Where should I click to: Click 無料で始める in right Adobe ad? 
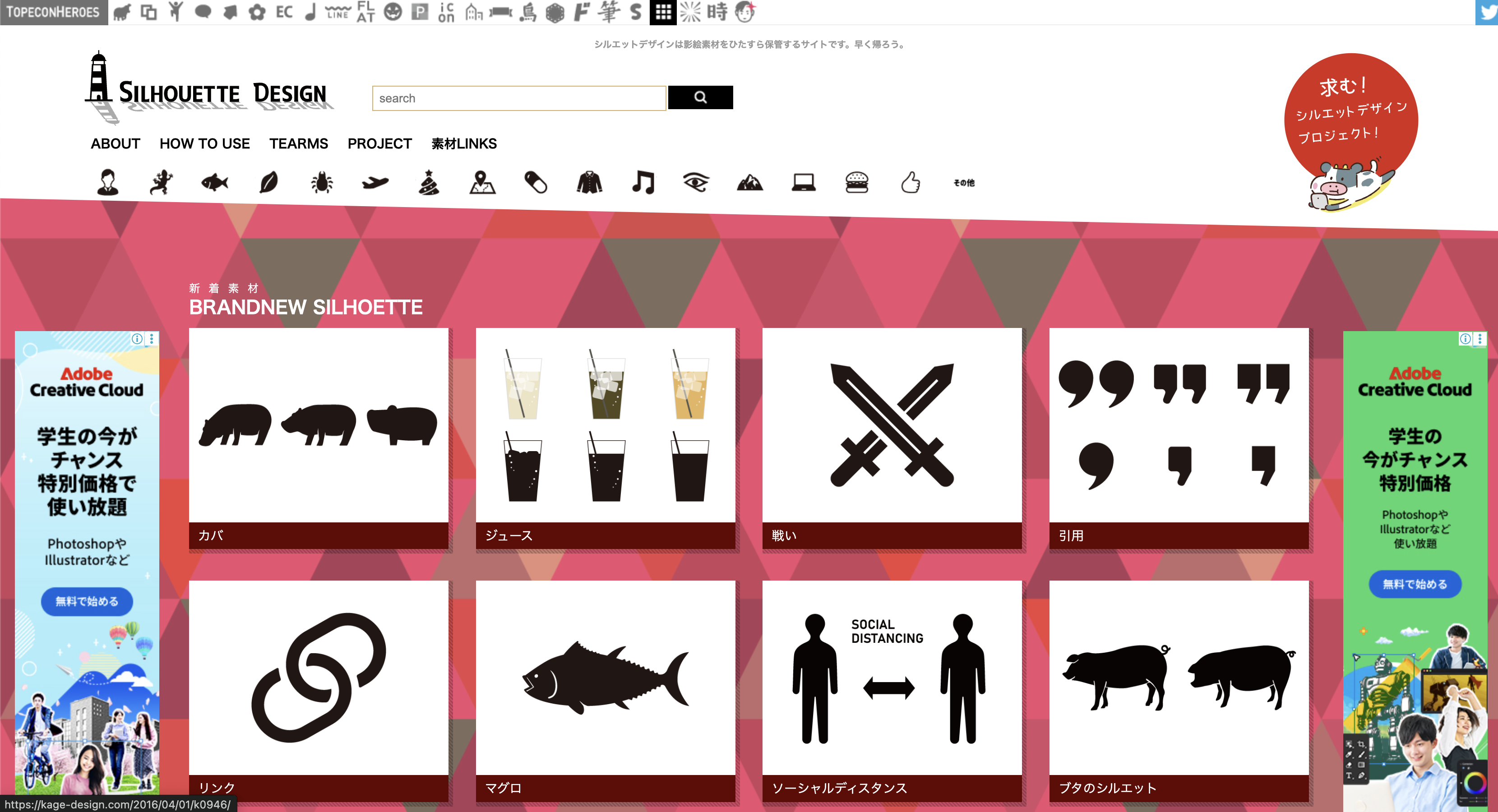1415,584
